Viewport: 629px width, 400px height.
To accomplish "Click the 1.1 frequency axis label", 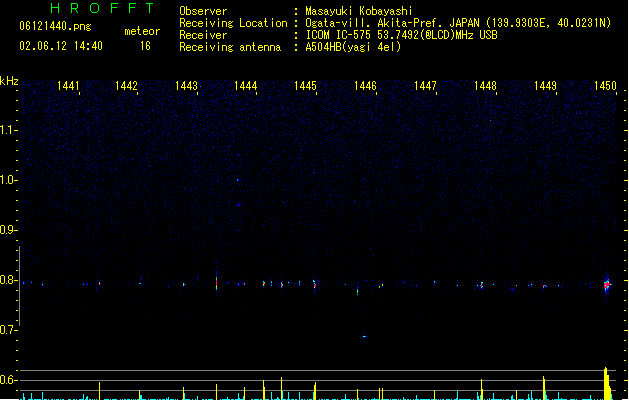I will [x=8, y=130].
